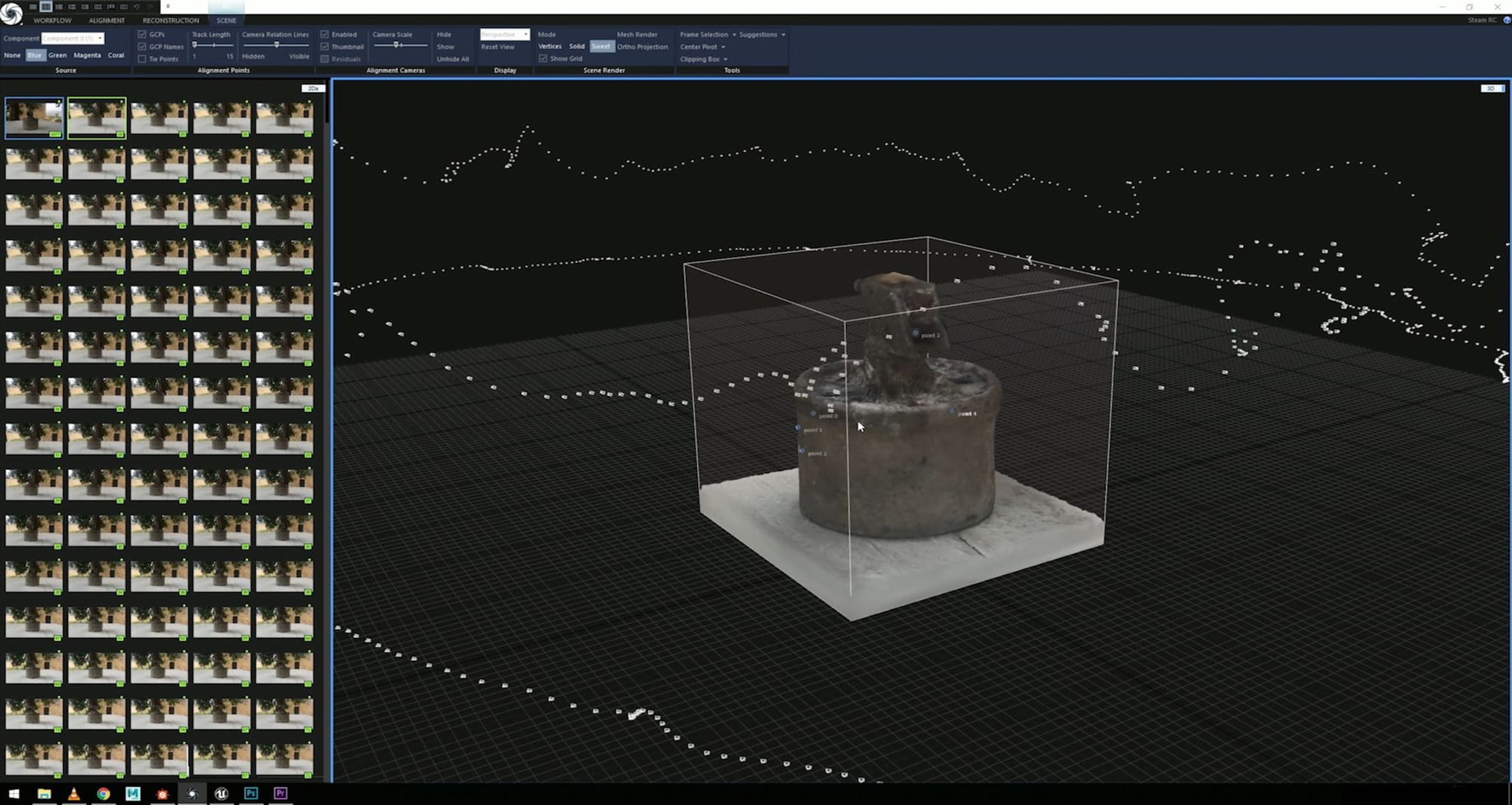Viewport: 1512px width, 805px height.
Task: Launch Photoshop from the taskbar
Action: (251, 794)
